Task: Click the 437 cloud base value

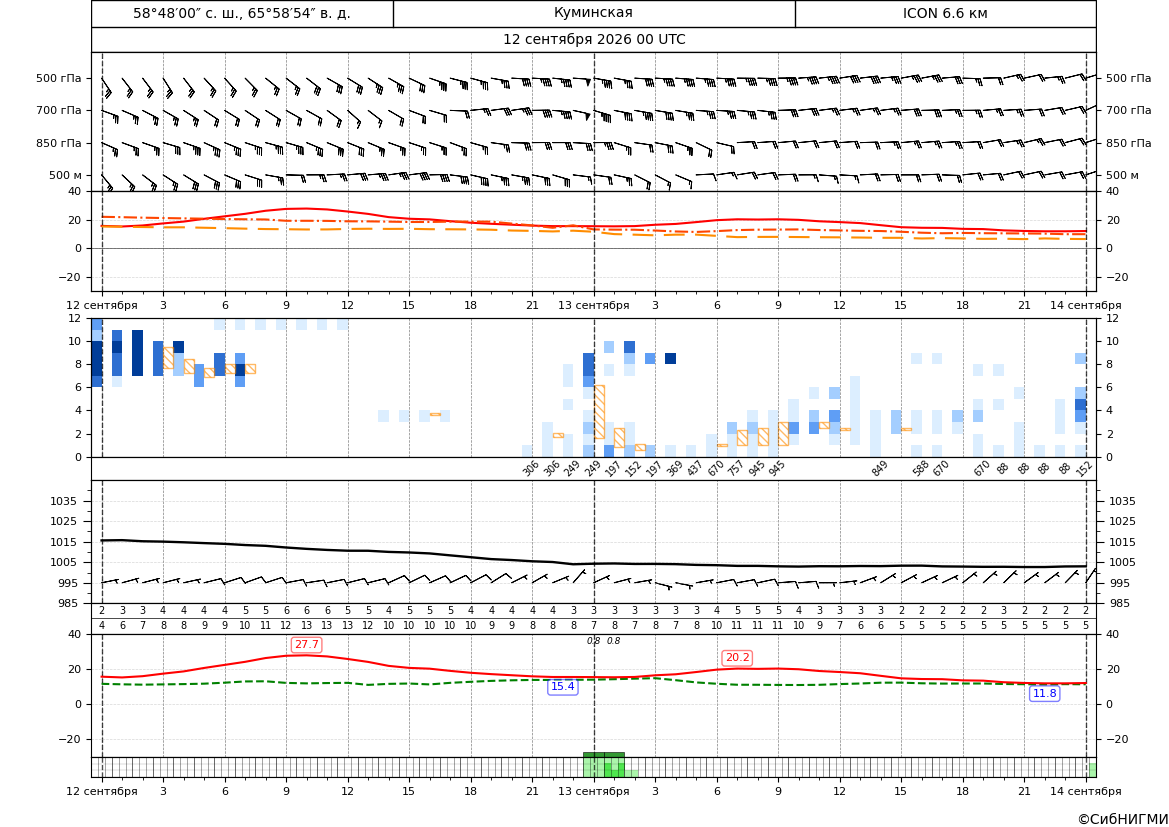Action: [x=695, y=469]
